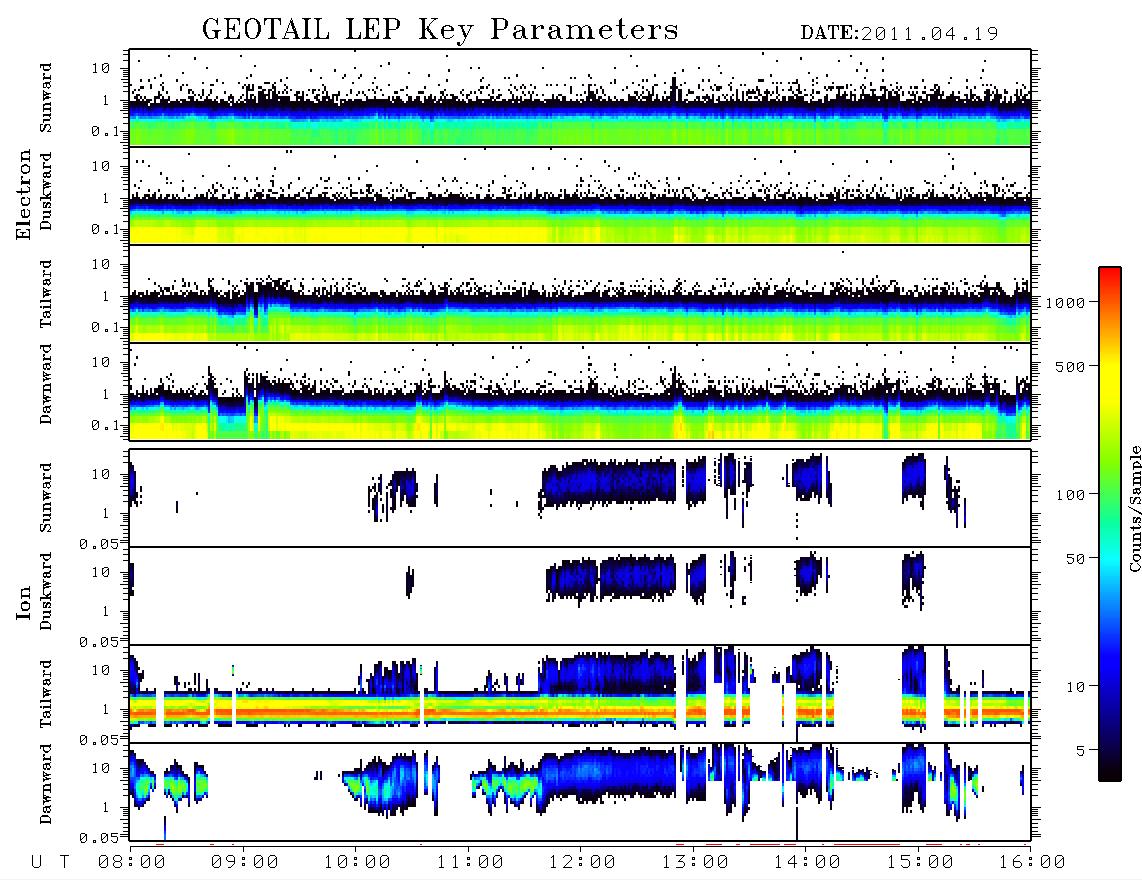
Task: Click the Electron Duskward spectrogram panel
Action: click(x=580, y=195)
